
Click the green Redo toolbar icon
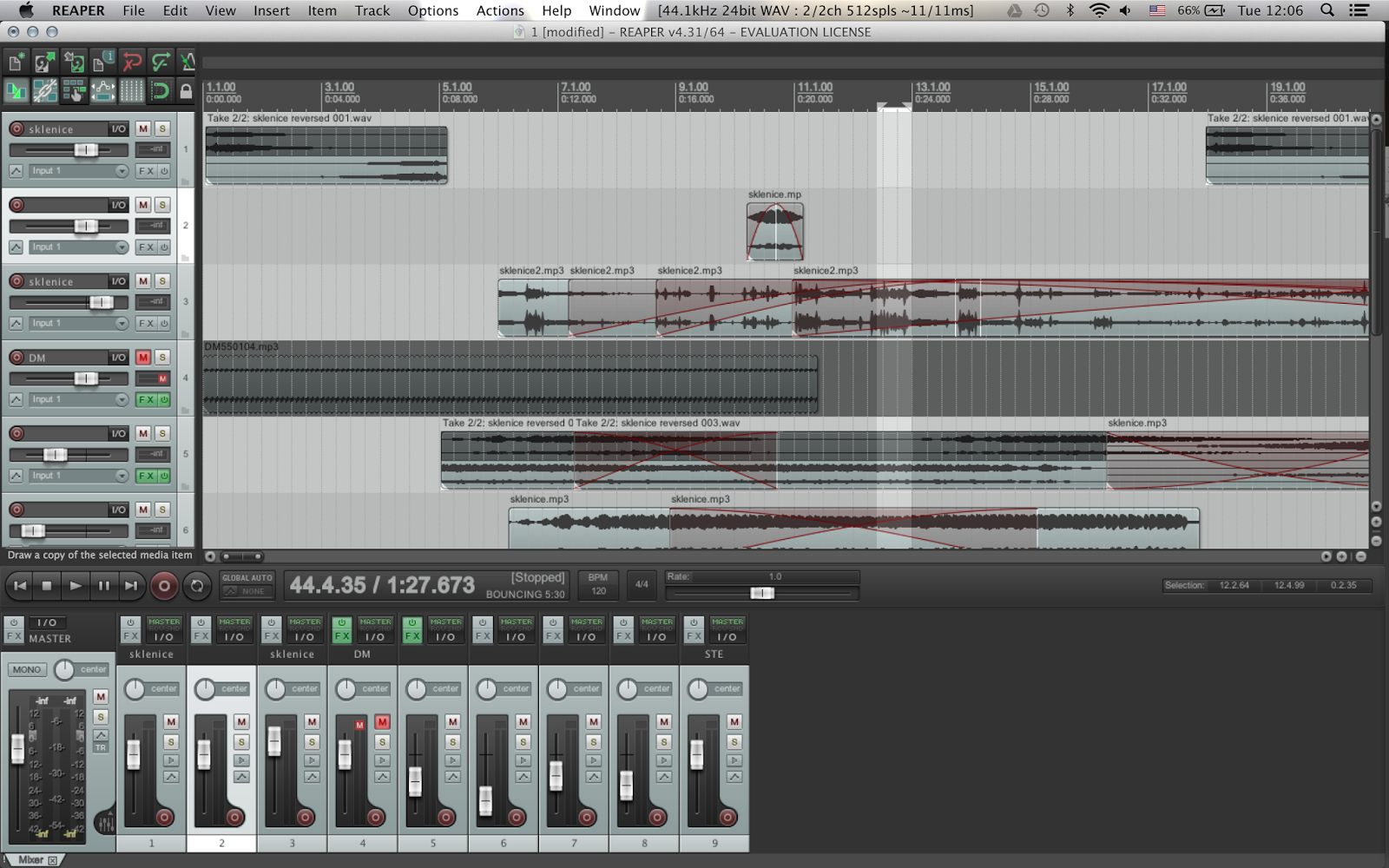161,62
